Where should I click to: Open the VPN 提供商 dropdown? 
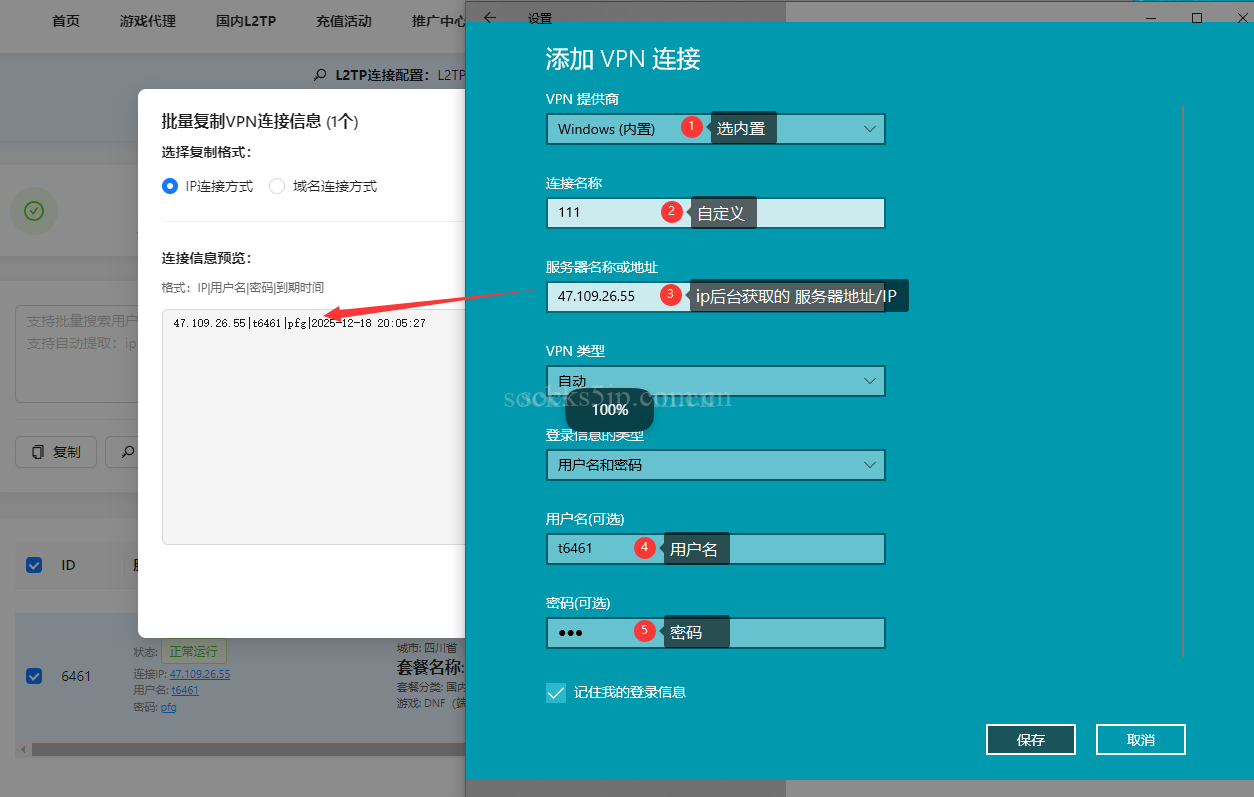click(x=716, y=129)
